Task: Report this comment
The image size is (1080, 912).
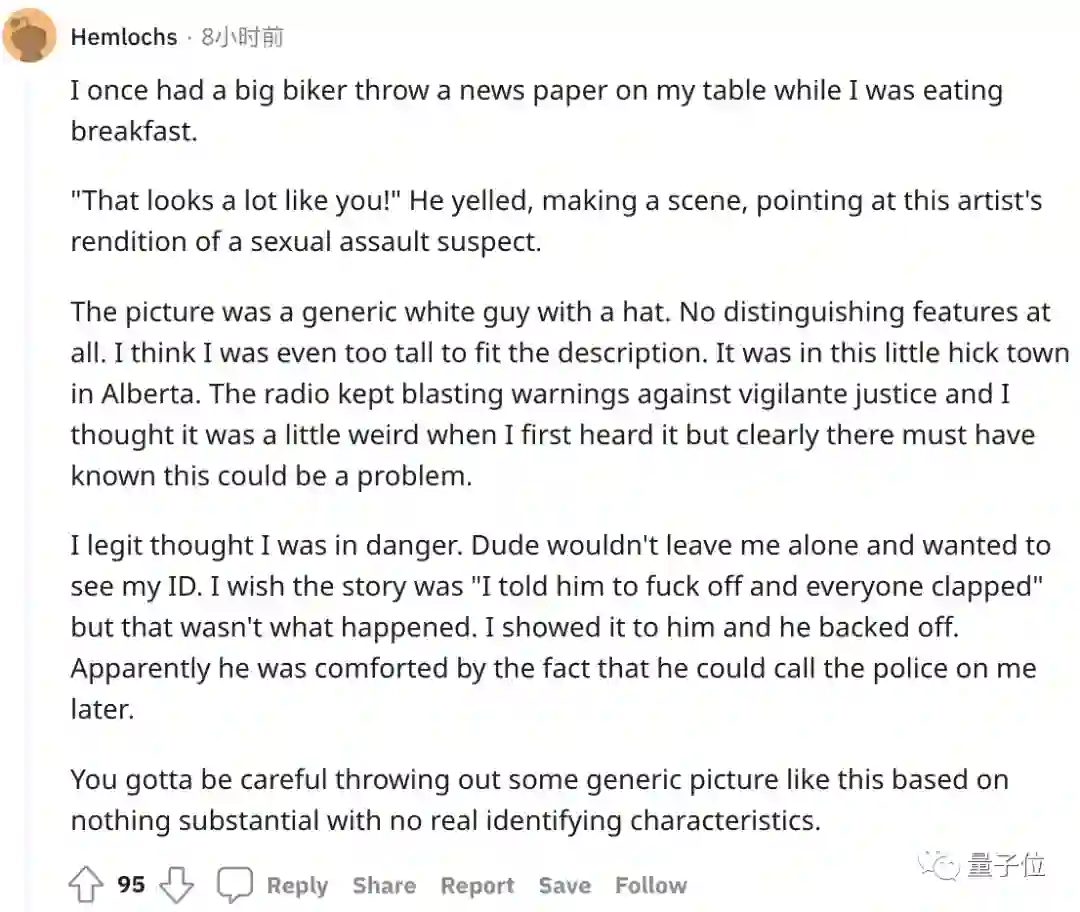Action: [x=477, y=886]
